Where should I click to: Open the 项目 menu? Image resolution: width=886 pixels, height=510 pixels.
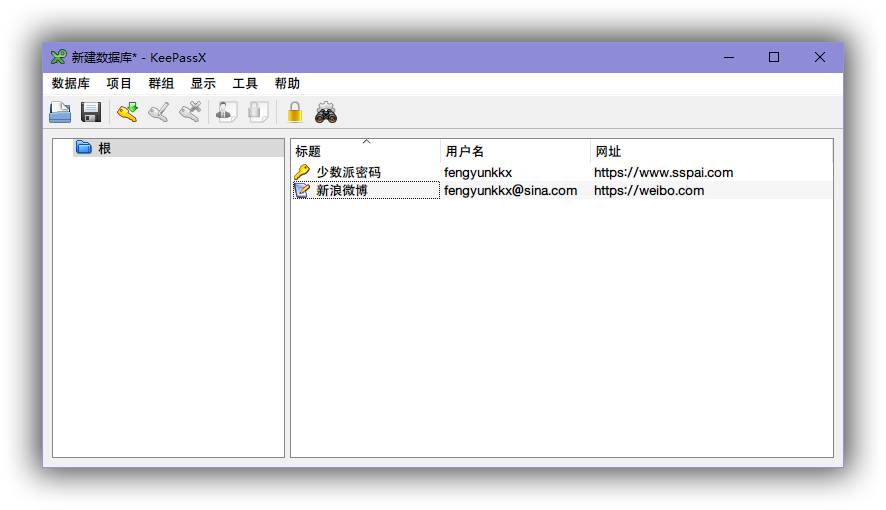[119, 84]
